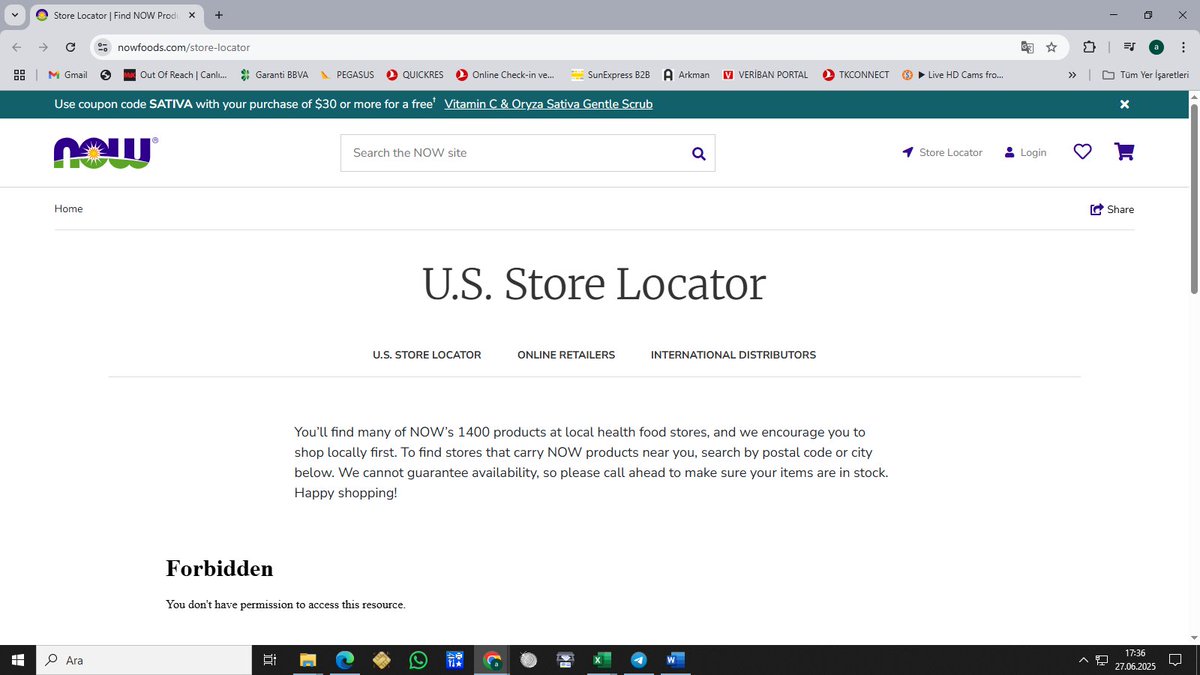Viewport: 1200px width, 675px height.
Task: Click the Login link
Action: tap(1025, 153)
